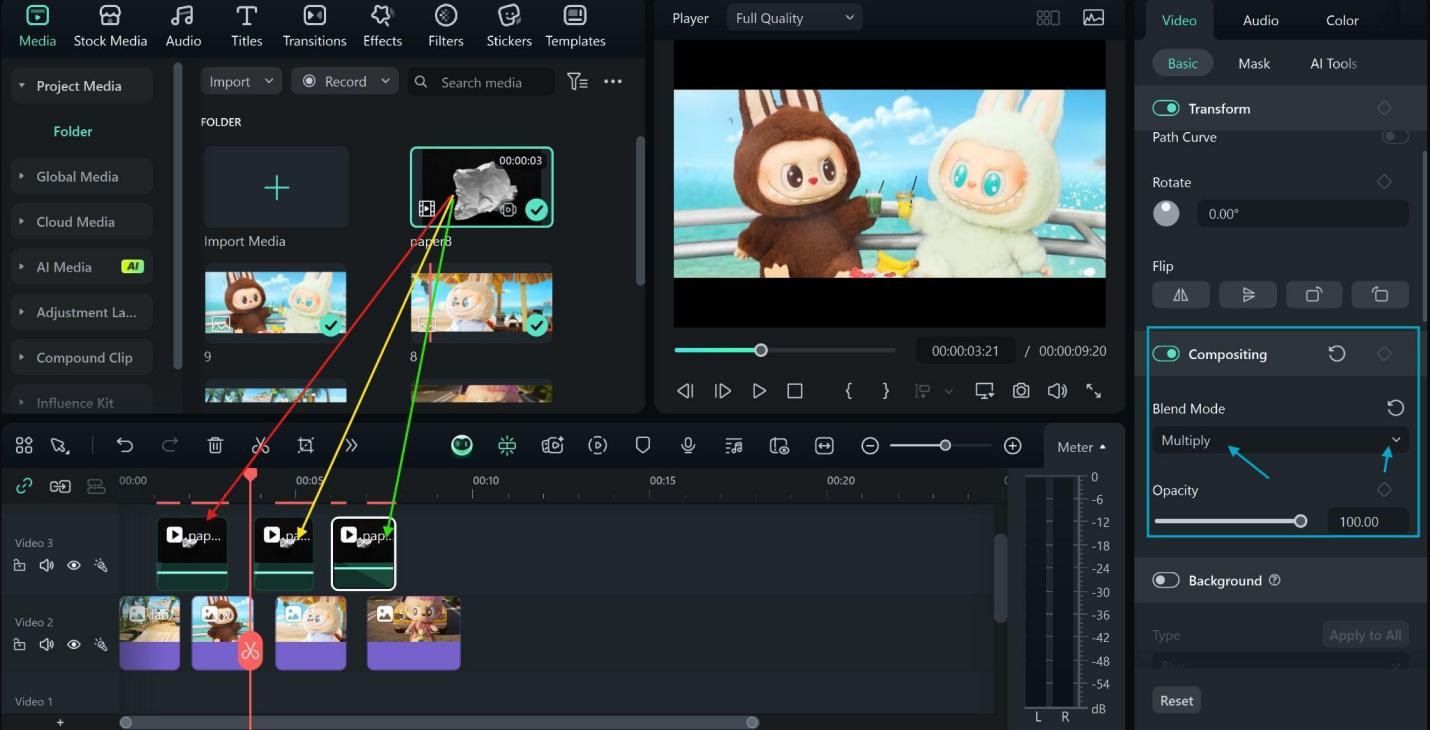The width and height of the screenshot is (1430, 730).
Task: Reset the Compositing section settings
Action: 1336,354
